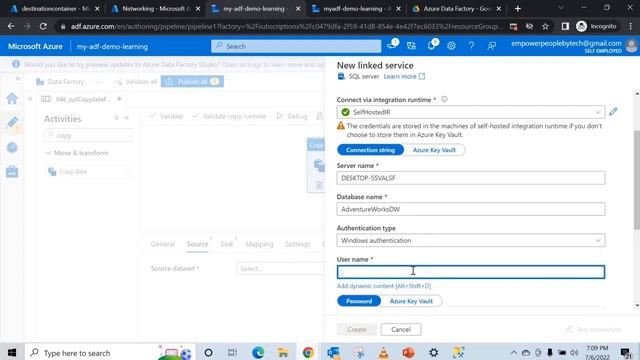This screenshot has width=640, height=360.
Task: Open the Mapping tab
Action: coord(259,244)
